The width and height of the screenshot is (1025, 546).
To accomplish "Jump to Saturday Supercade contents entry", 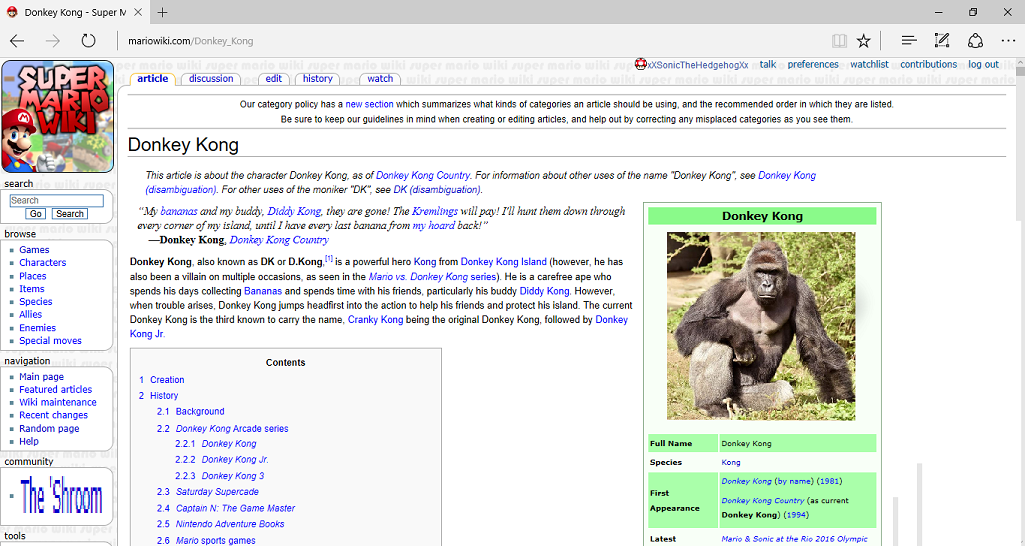I will pyautogui.click(x=217, y=492).
